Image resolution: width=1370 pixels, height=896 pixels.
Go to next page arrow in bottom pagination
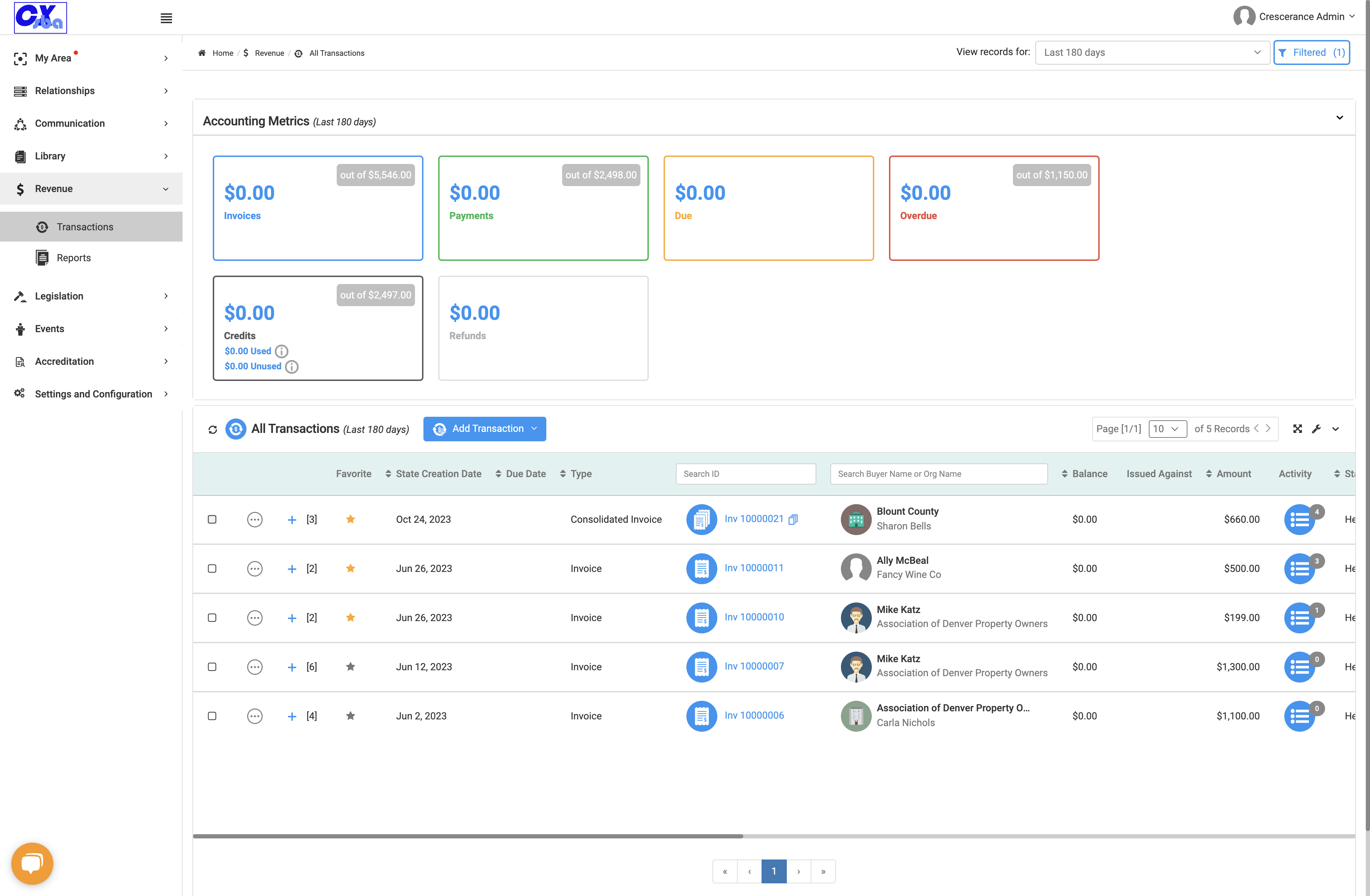798,871
